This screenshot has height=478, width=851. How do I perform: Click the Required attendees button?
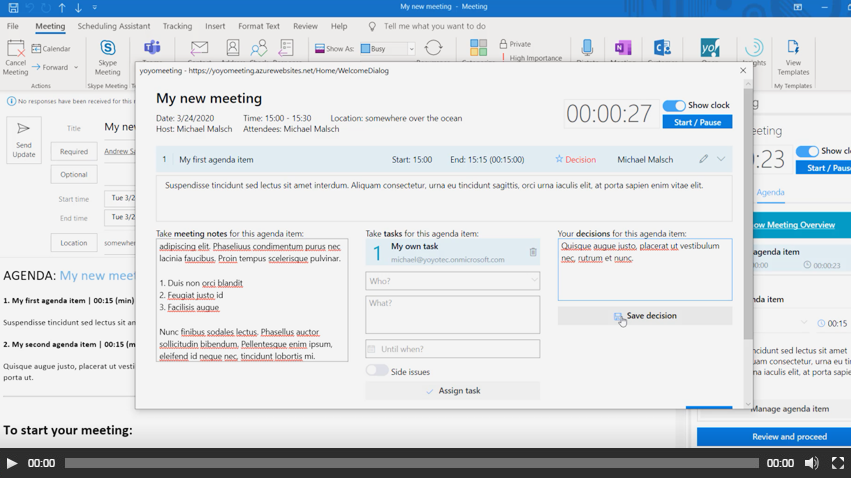(x=74, y=151)
